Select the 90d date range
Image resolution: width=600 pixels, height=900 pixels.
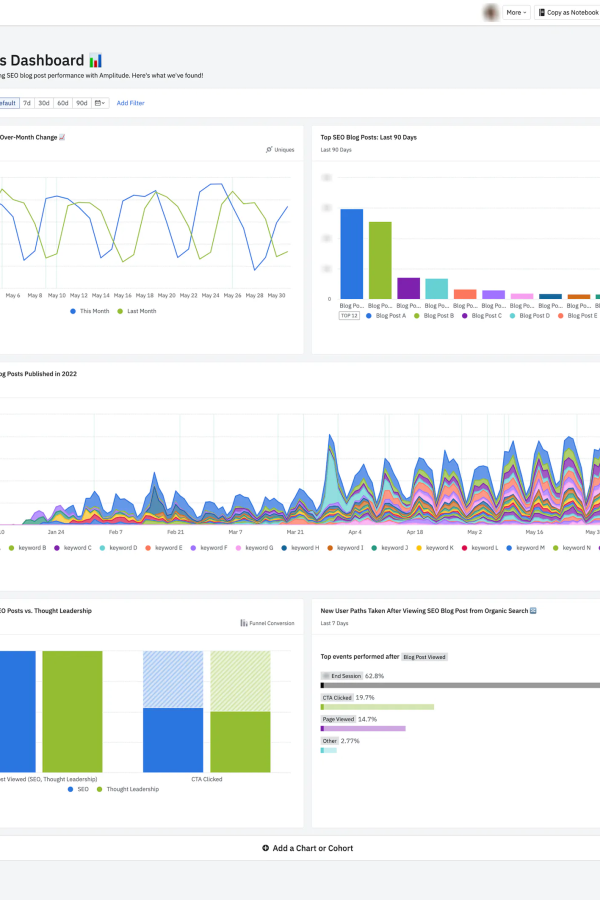coord(82,103)
